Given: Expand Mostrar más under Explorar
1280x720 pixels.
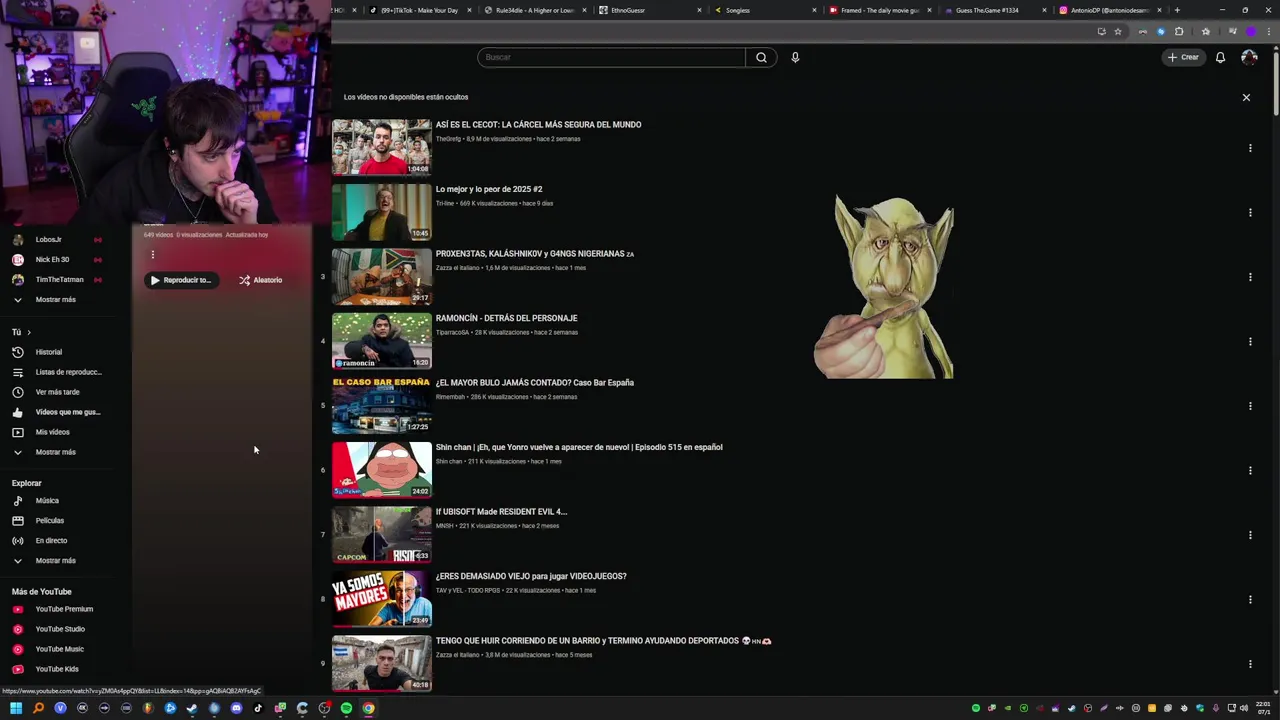Looking at the screenshot, I should [x=57, y=560].
